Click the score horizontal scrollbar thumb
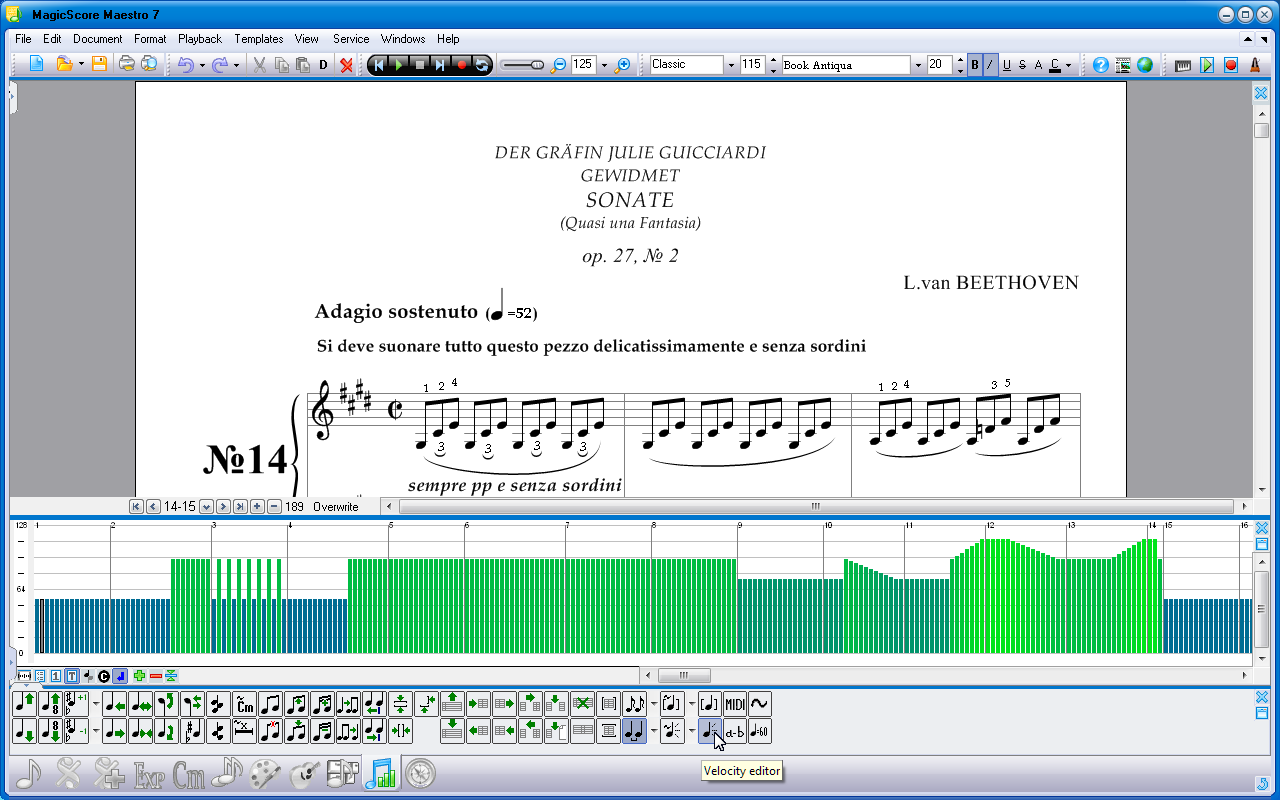Viewport: 1280px width, 800px height. [815, 506]
